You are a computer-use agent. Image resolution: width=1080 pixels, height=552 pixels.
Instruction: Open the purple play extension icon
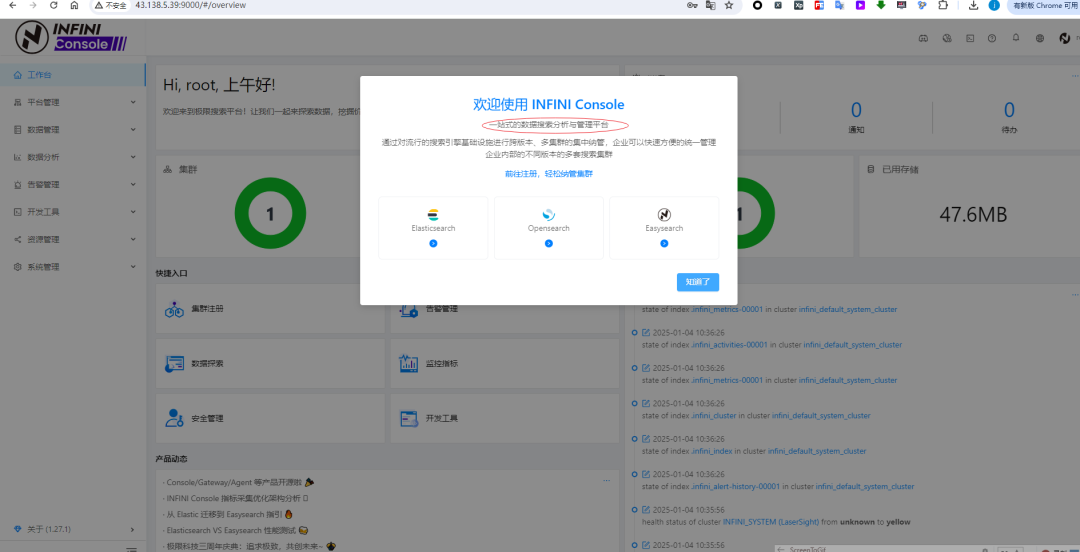(860, 5)
